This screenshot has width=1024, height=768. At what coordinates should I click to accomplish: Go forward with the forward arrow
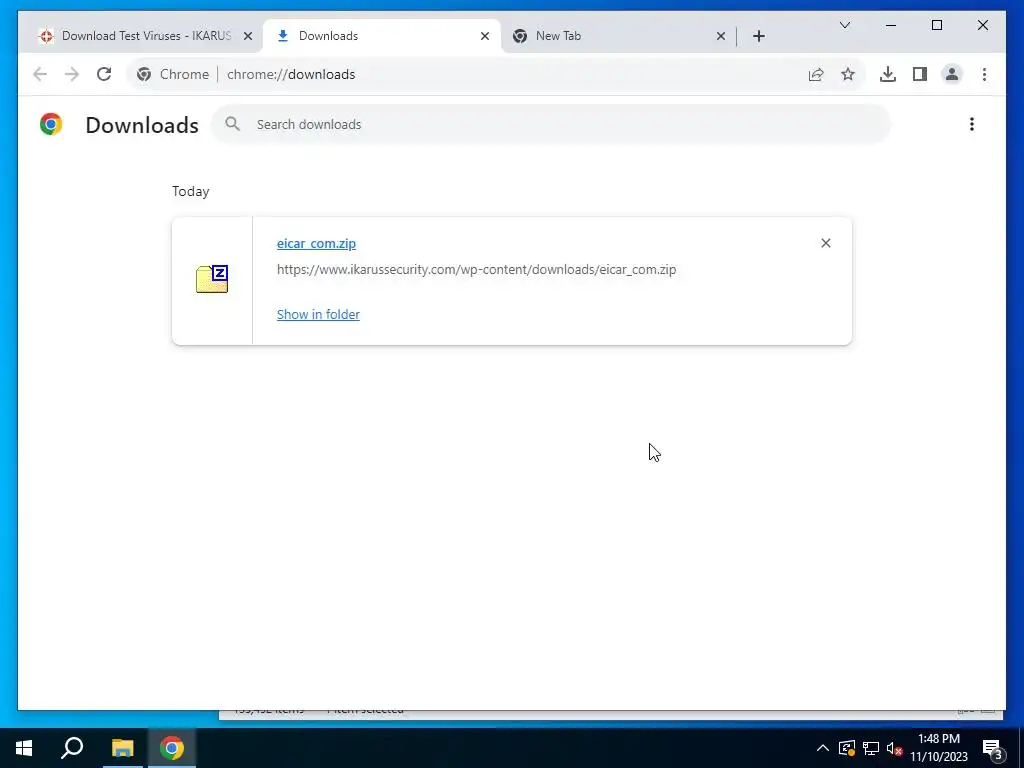[72, 74]
